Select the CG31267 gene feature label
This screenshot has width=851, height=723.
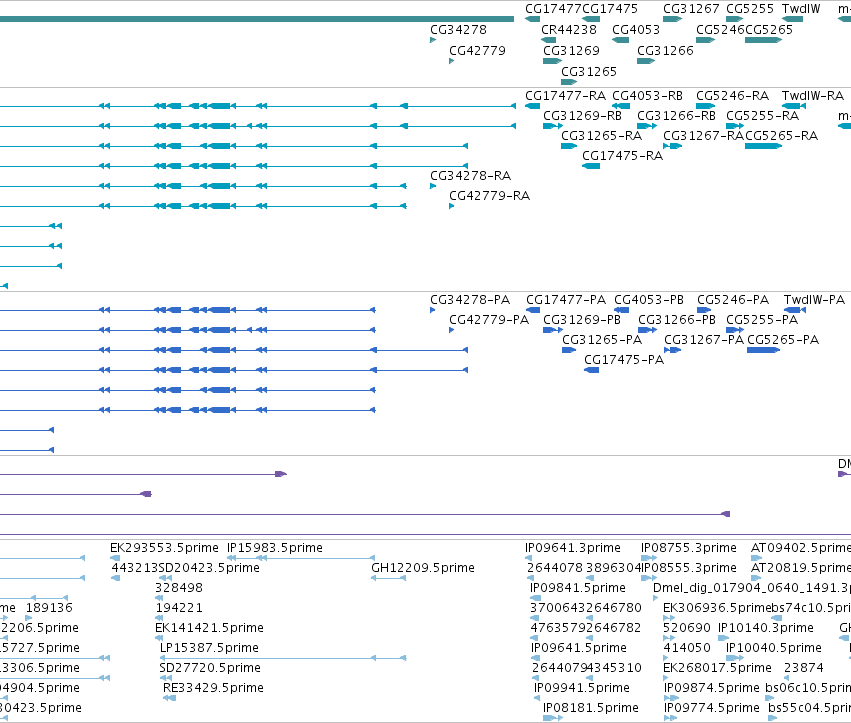691,9
